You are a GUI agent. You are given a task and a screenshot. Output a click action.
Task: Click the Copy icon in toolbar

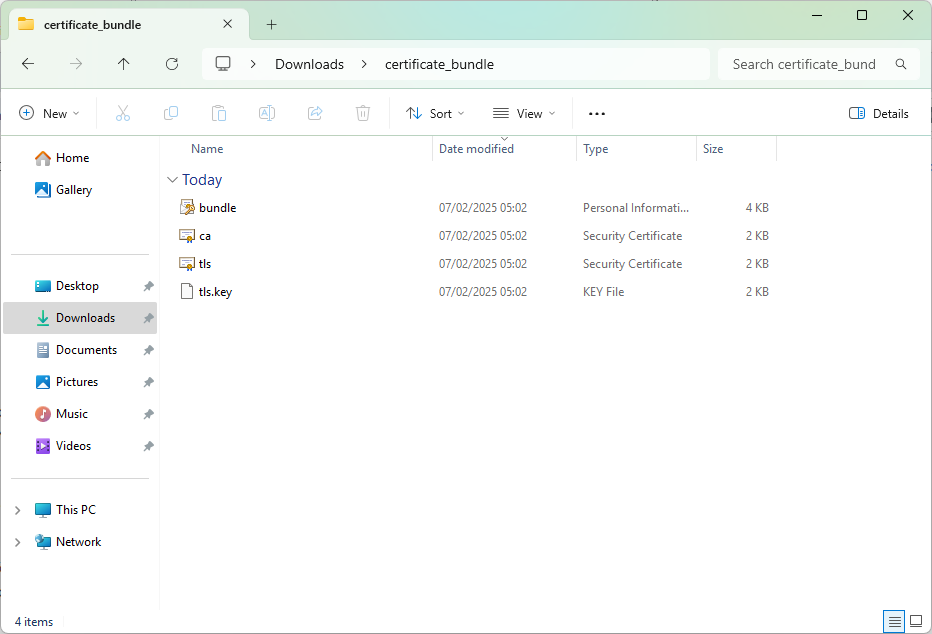pyautogui.click(x=171, y=114)
